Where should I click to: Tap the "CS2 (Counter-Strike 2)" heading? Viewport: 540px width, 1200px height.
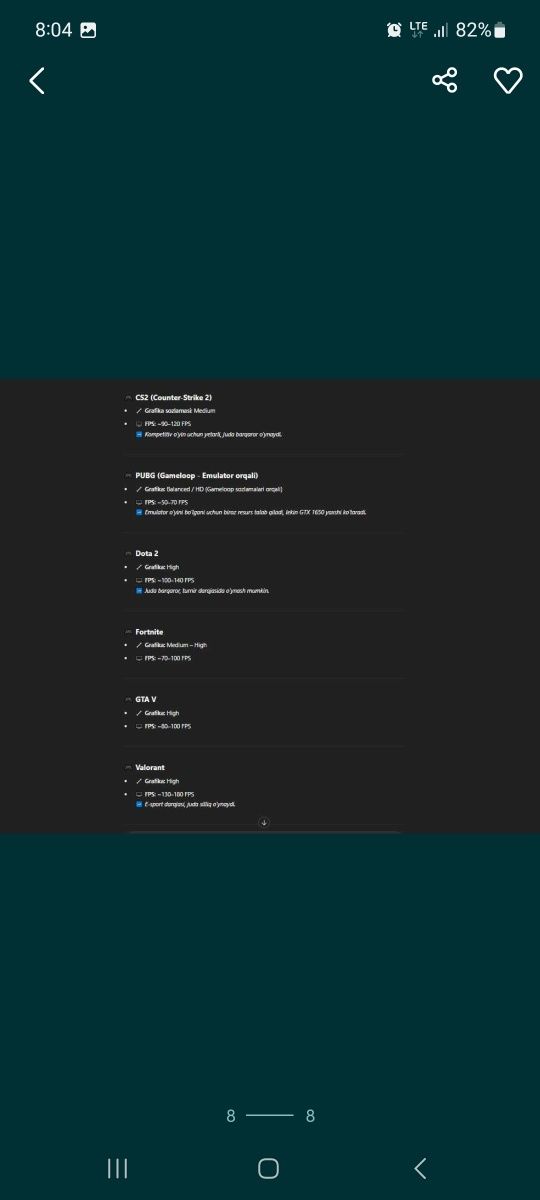coord(174,397)
